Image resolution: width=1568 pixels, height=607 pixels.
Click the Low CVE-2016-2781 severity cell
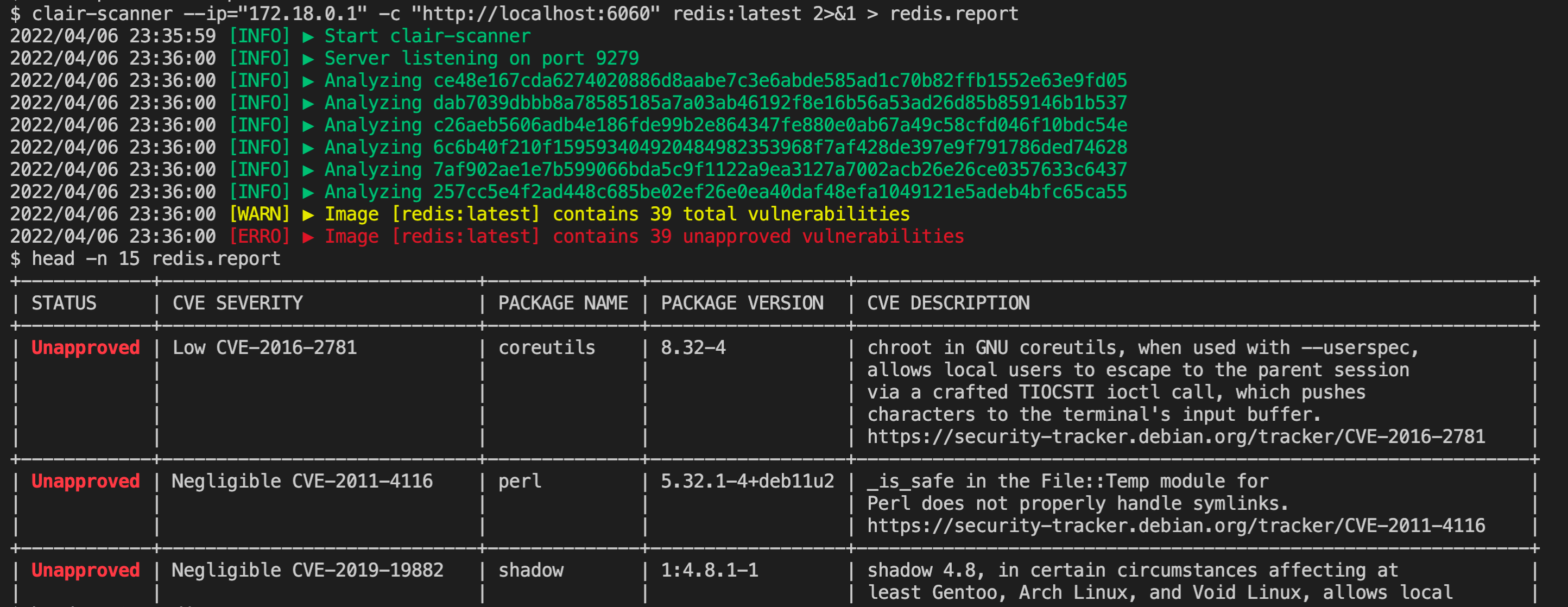coord(265,347)
